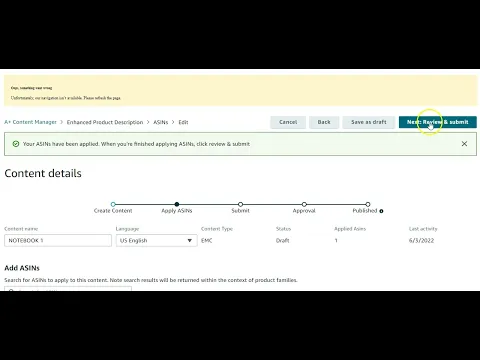The image size is (480, 360).
Task: Click the Applied Asins value 1
Action: click(336, 240)
